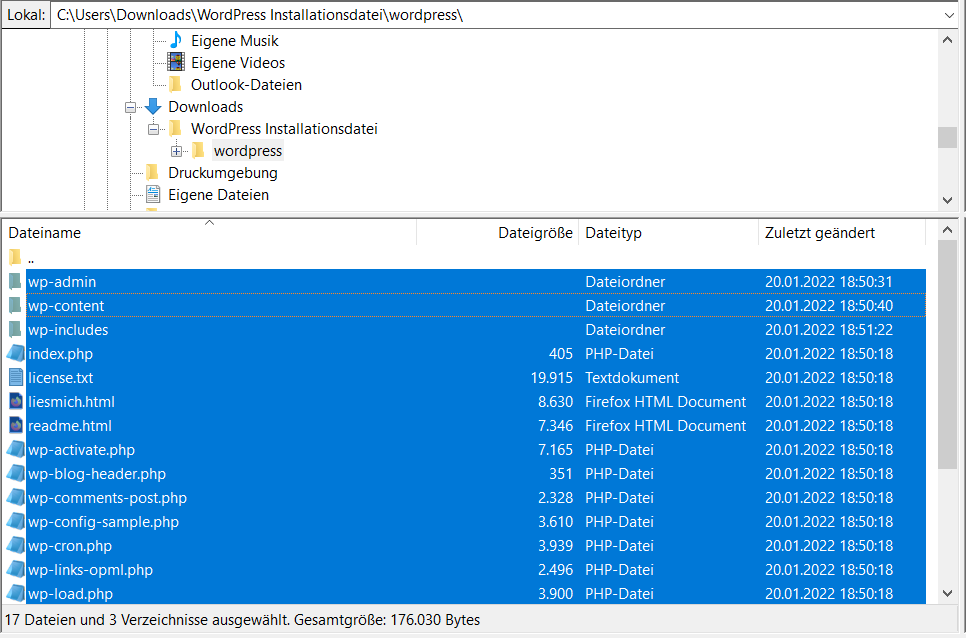This screenshot has width=966, height=638.
Task: Select Outlook-Dateien folder in tree
Action: click(246, 85)
